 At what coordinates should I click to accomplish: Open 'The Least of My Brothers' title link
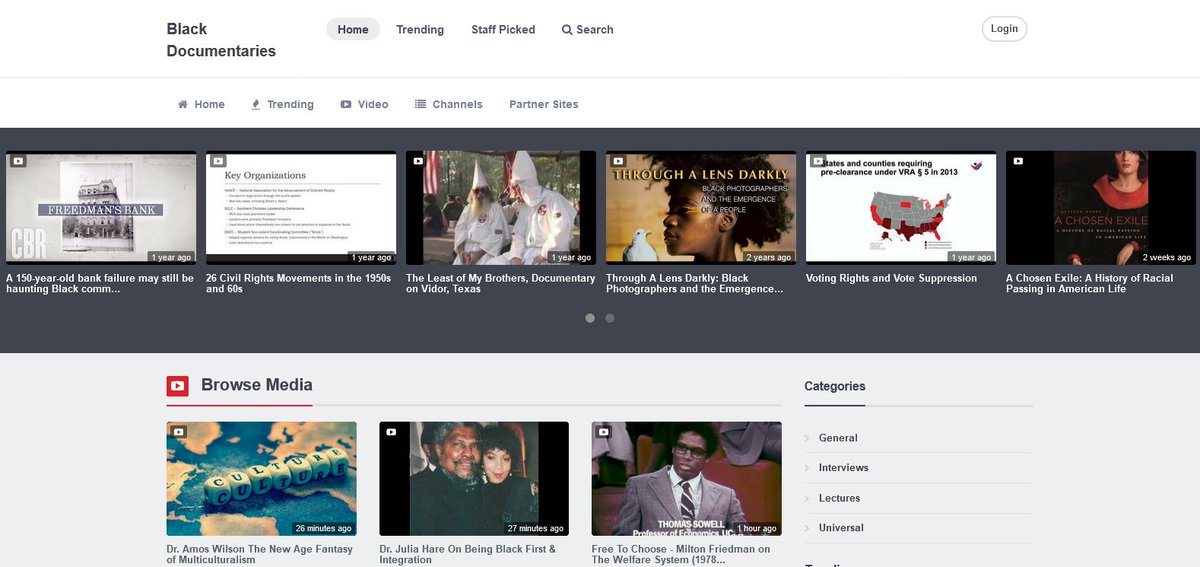tap(500, 283)
